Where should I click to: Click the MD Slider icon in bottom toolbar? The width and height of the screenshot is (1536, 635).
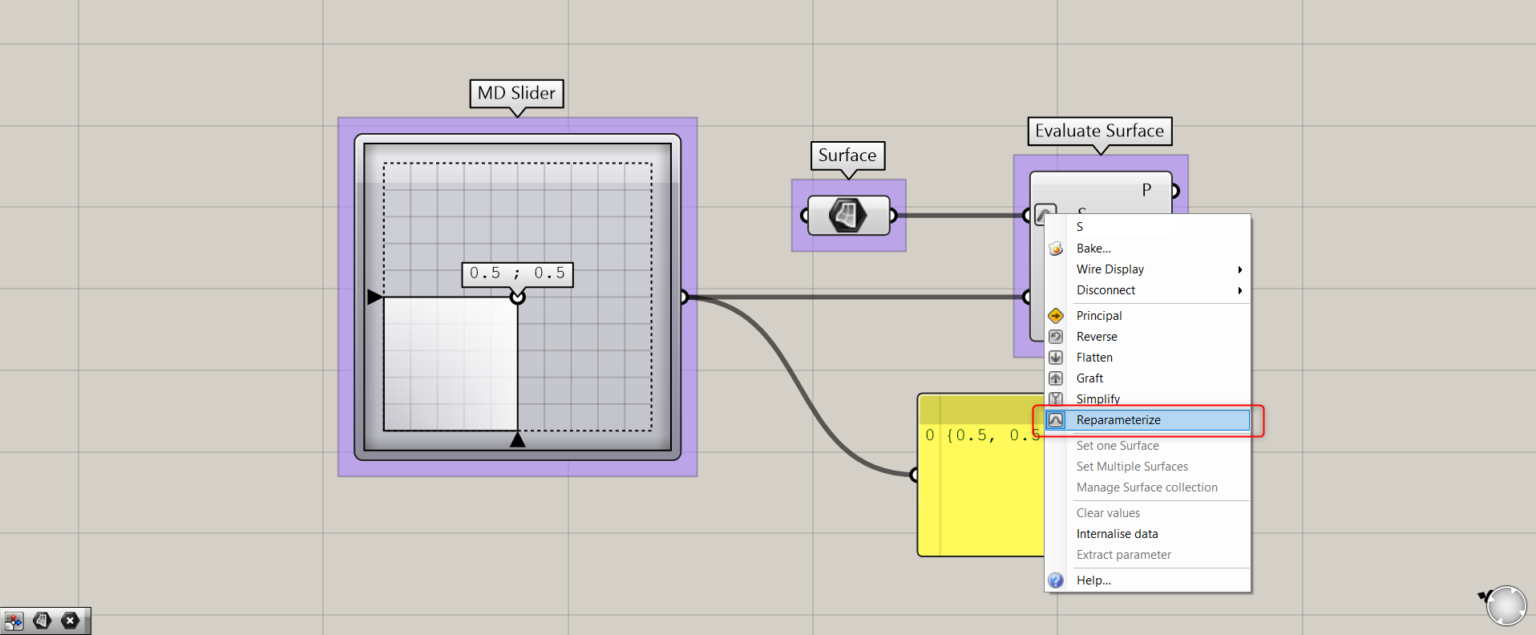coord(15,621)
